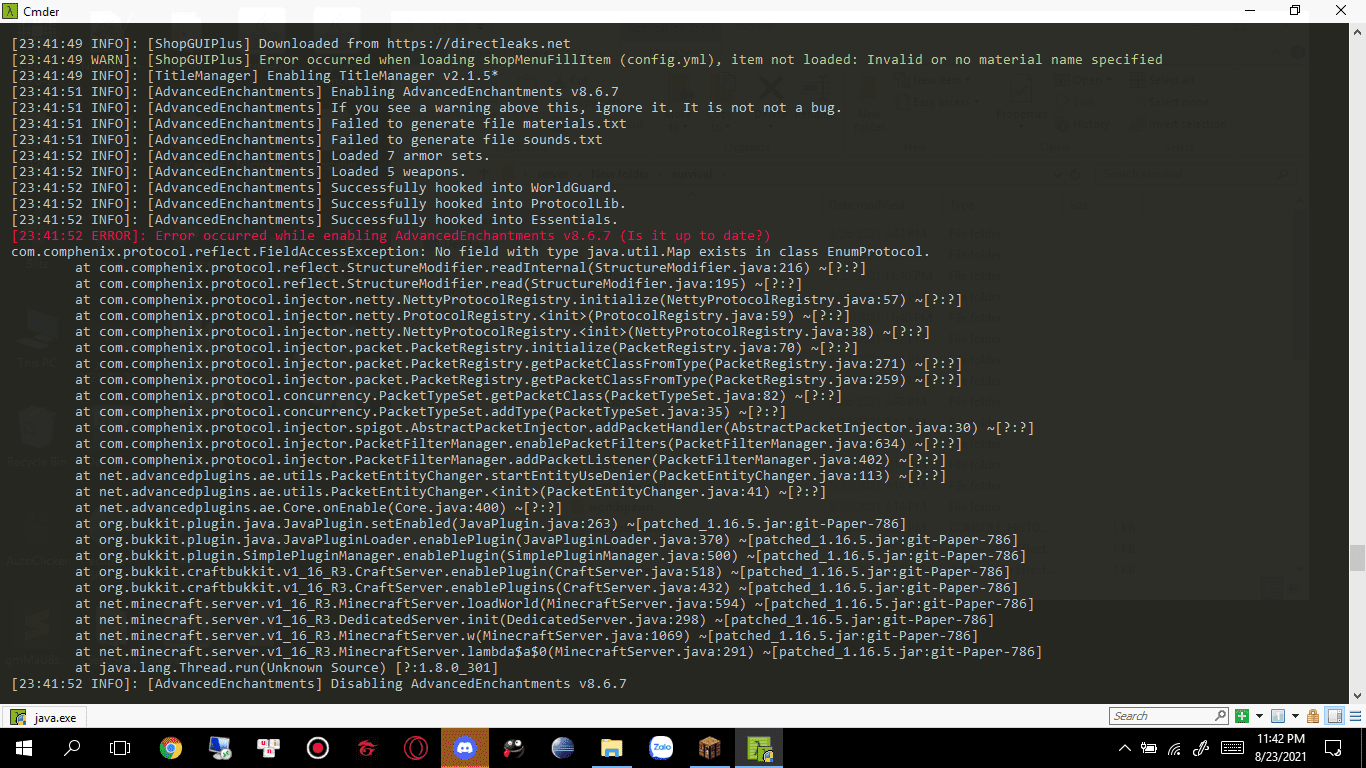Launch Google Chrome from the taskbar

tap(171, 747)
